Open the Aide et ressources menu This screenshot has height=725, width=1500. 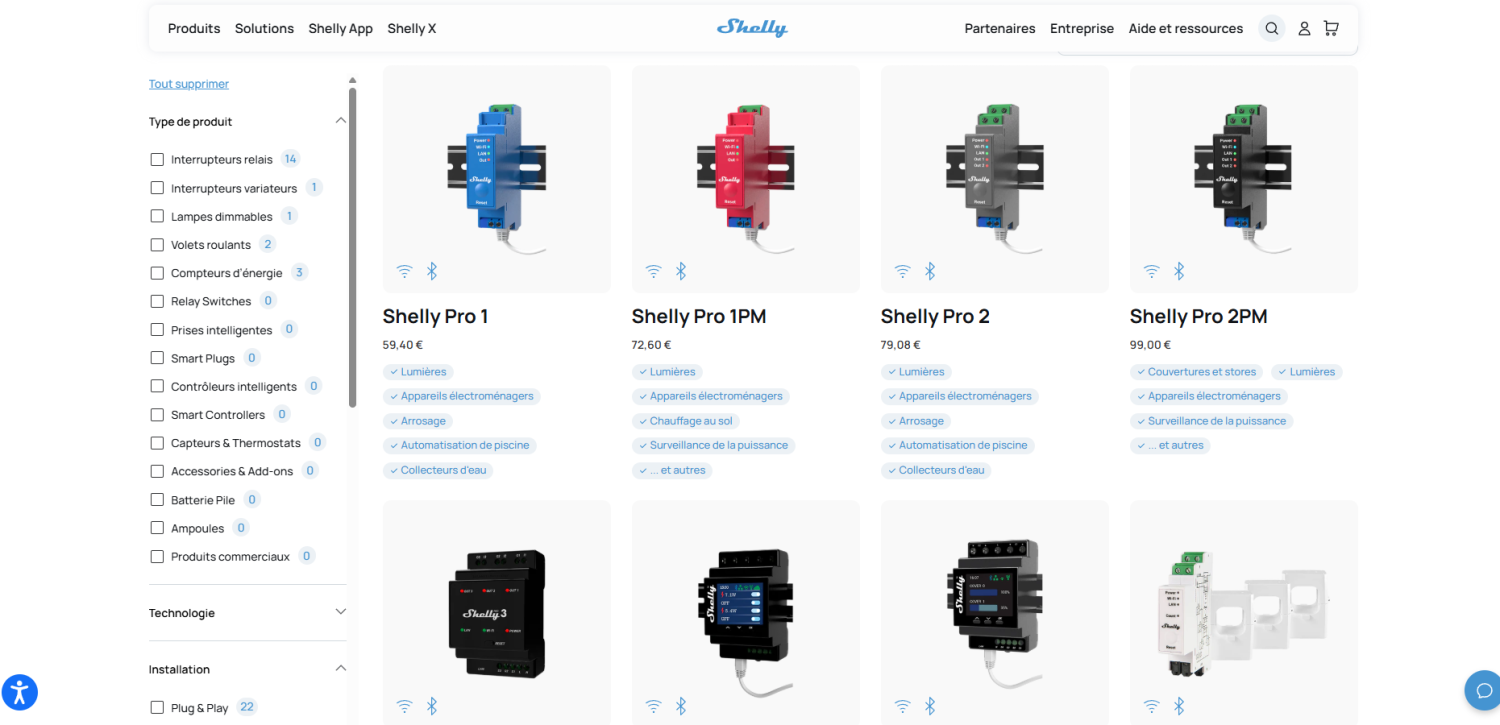click(1186, 29)
